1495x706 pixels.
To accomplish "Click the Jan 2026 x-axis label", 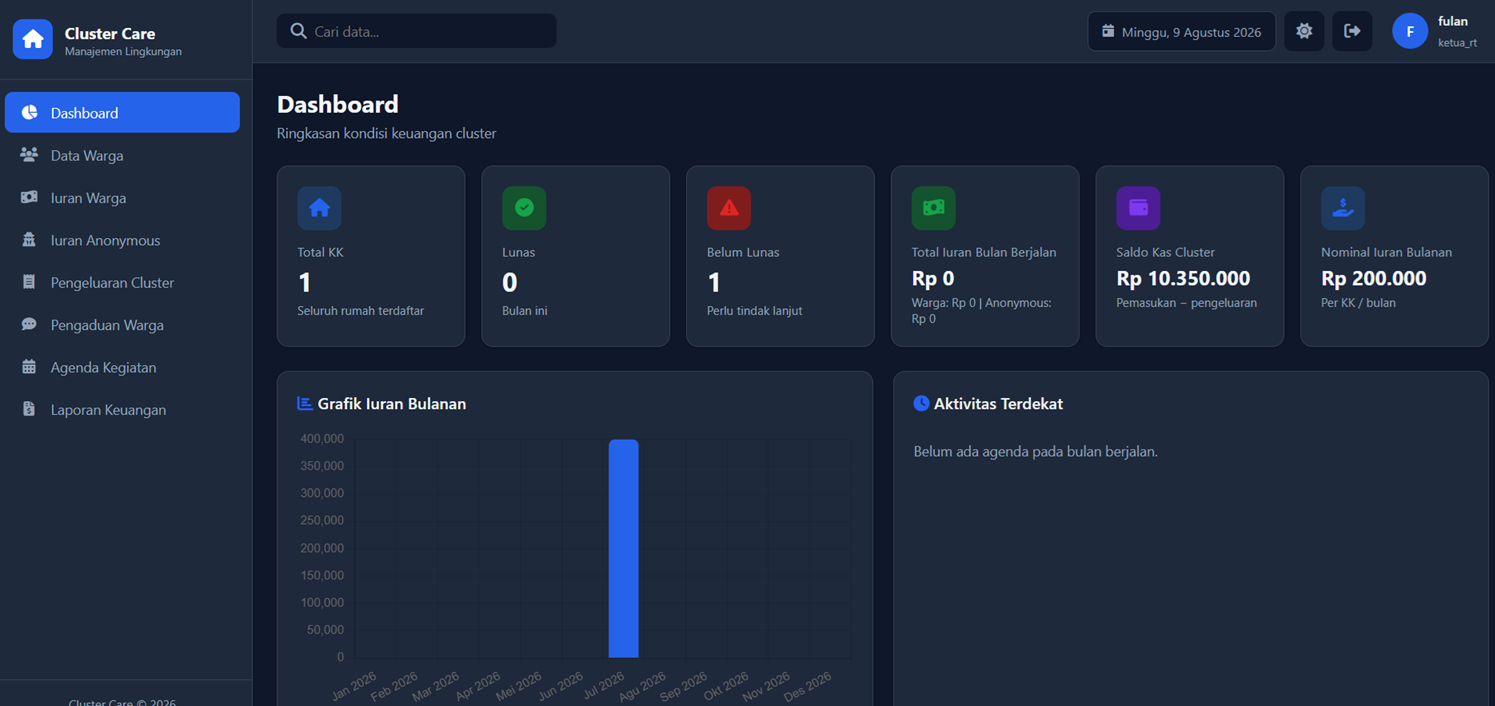I will pyautogui.click(x=353, y=687).
